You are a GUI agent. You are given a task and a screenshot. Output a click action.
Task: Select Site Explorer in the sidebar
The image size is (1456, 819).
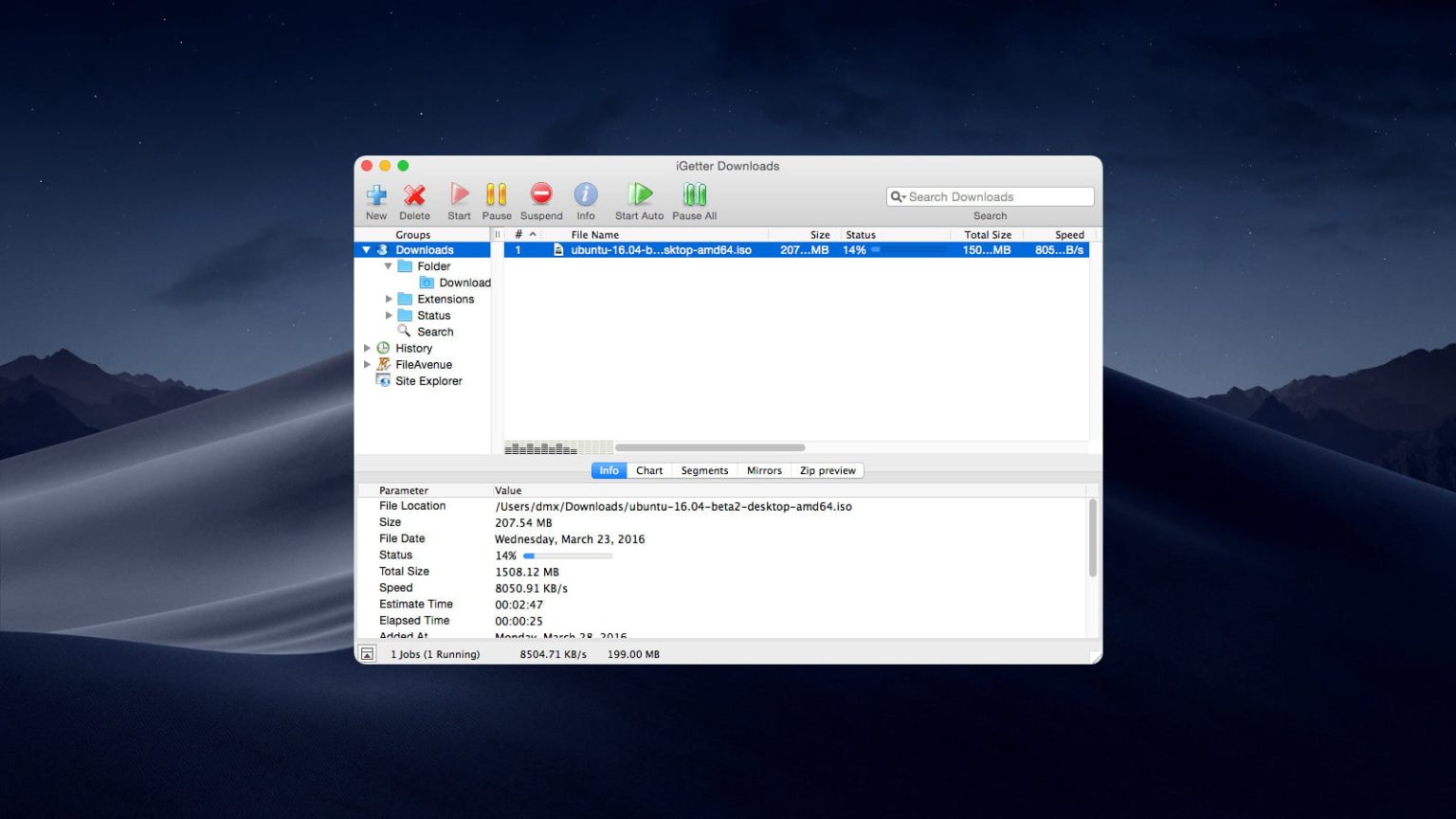(x=428, y=380)
